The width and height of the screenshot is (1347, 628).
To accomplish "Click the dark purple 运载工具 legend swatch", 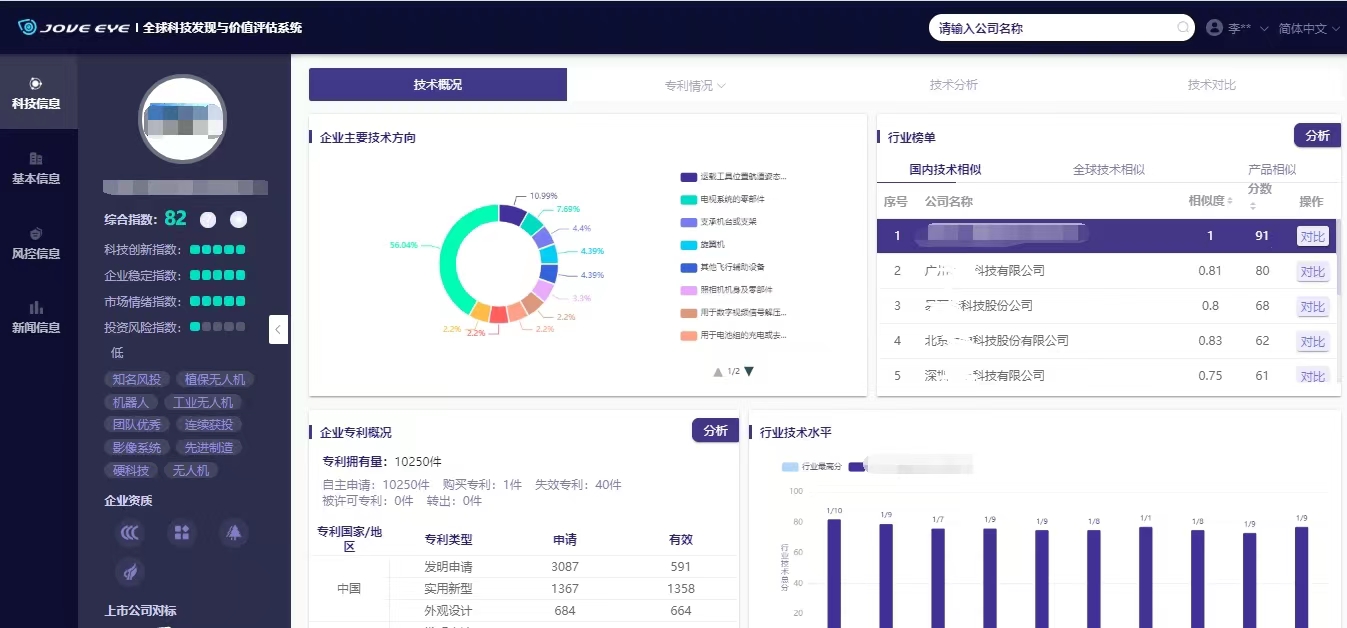I will click(x=688, y=177).
